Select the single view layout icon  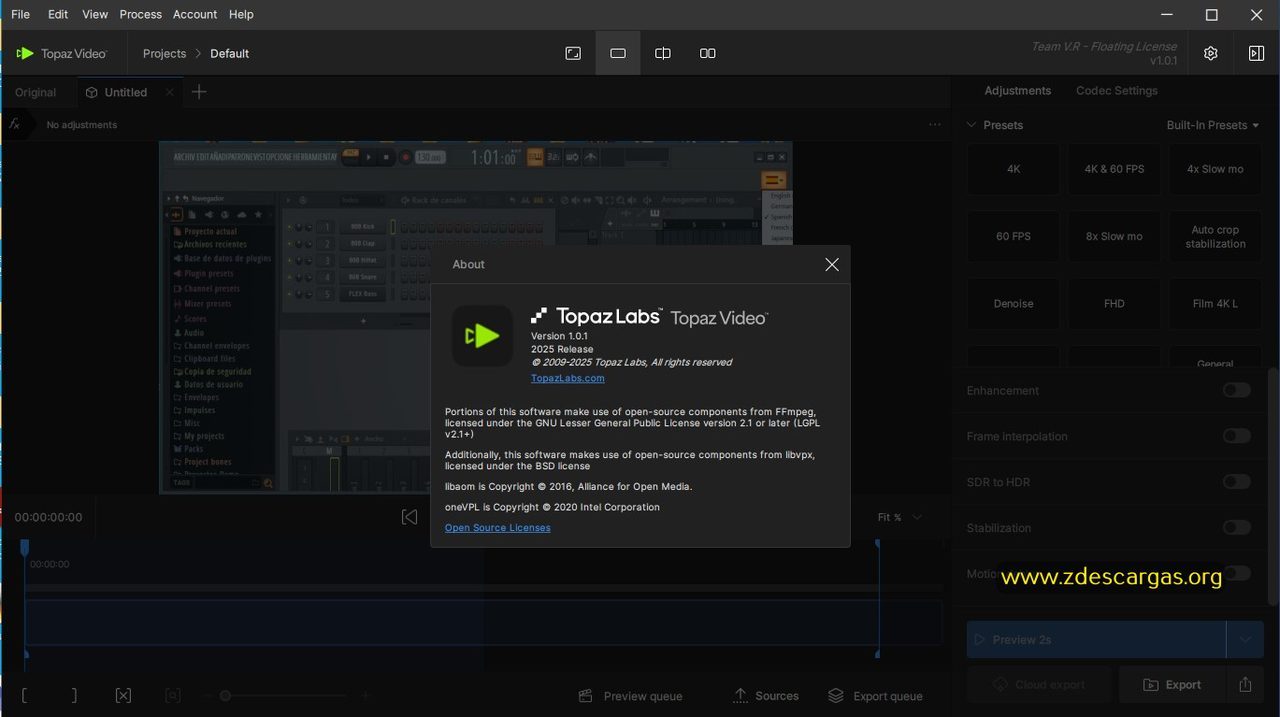coord(618,53)
